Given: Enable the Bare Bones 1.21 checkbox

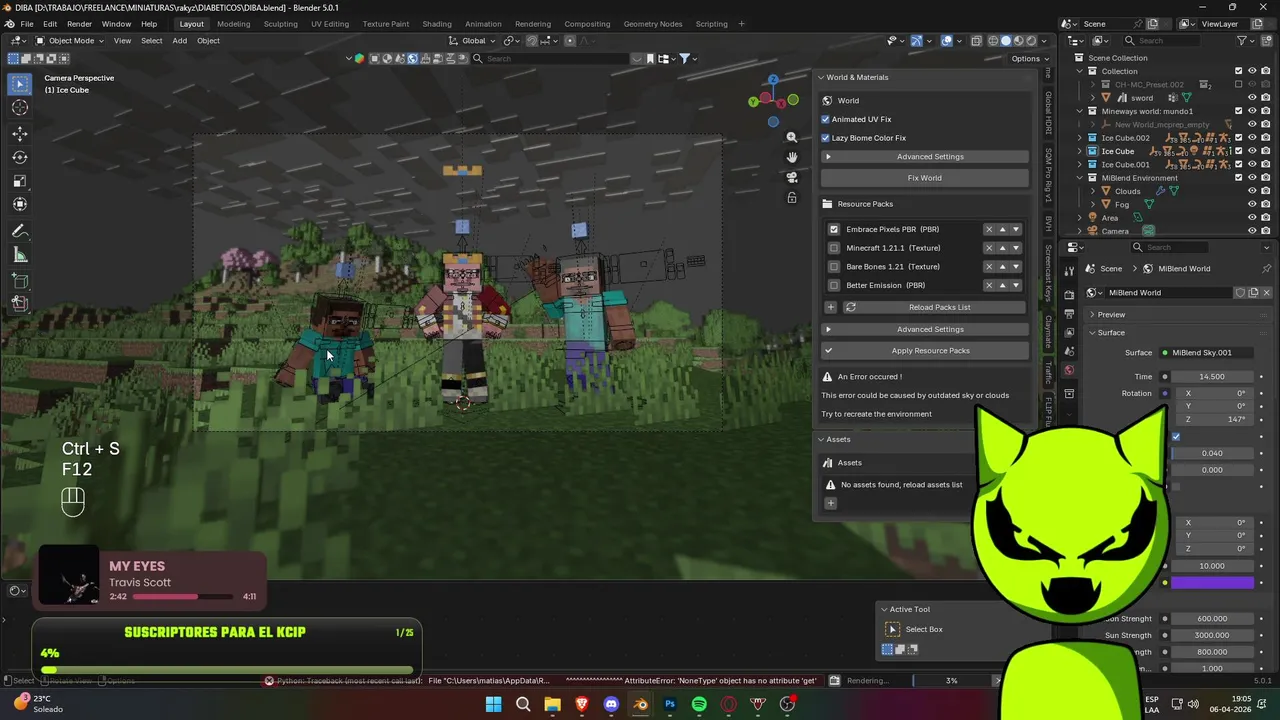Looking at the screenshot, I should 834,267.
